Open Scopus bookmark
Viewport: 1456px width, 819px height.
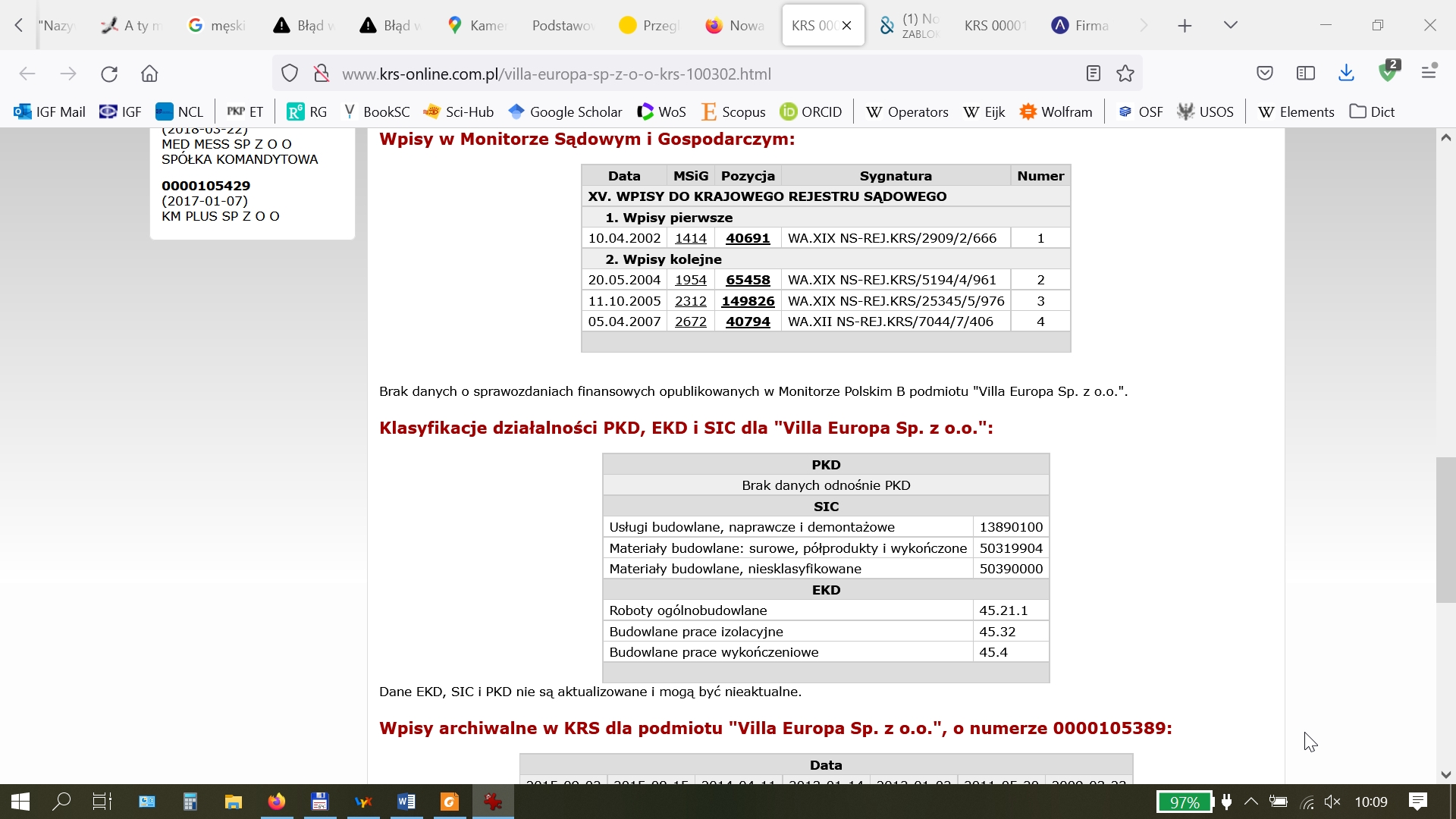pos(733,112)
